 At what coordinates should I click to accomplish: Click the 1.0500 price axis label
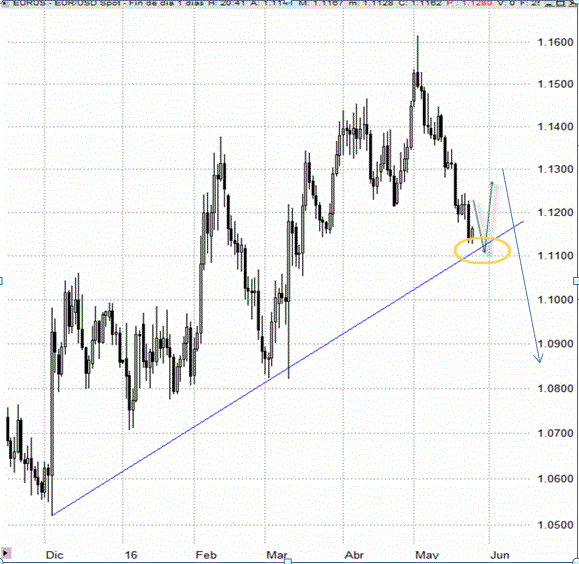point(555,524)
